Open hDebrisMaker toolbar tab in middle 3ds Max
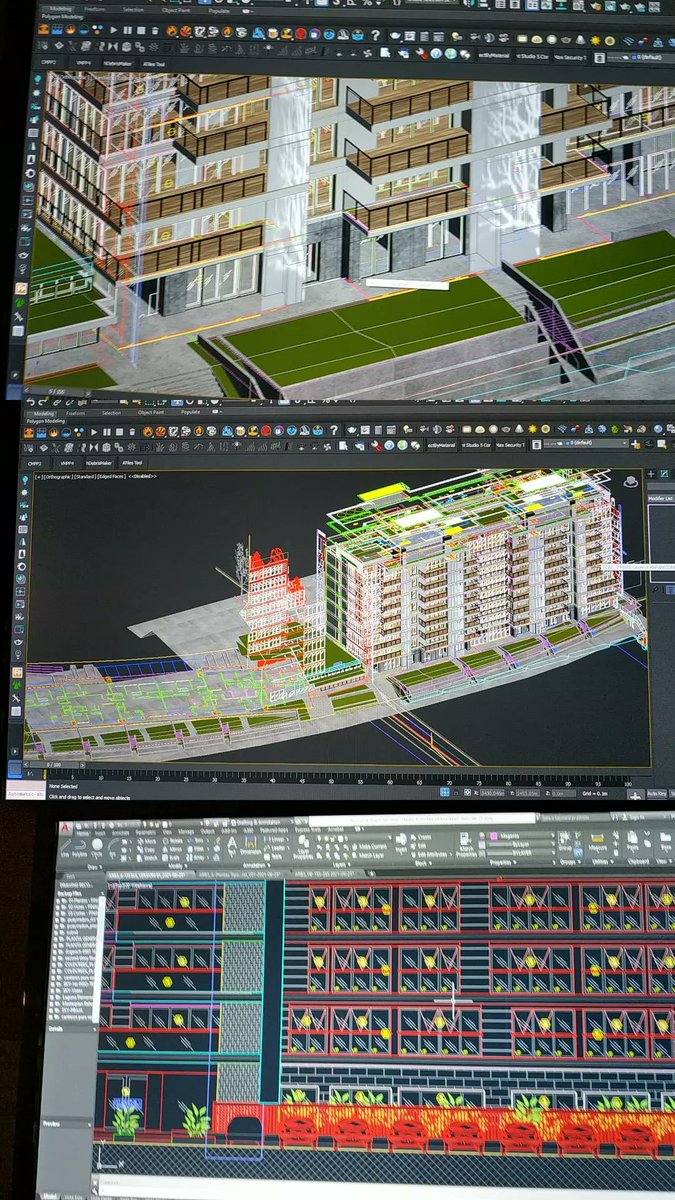 98,463
